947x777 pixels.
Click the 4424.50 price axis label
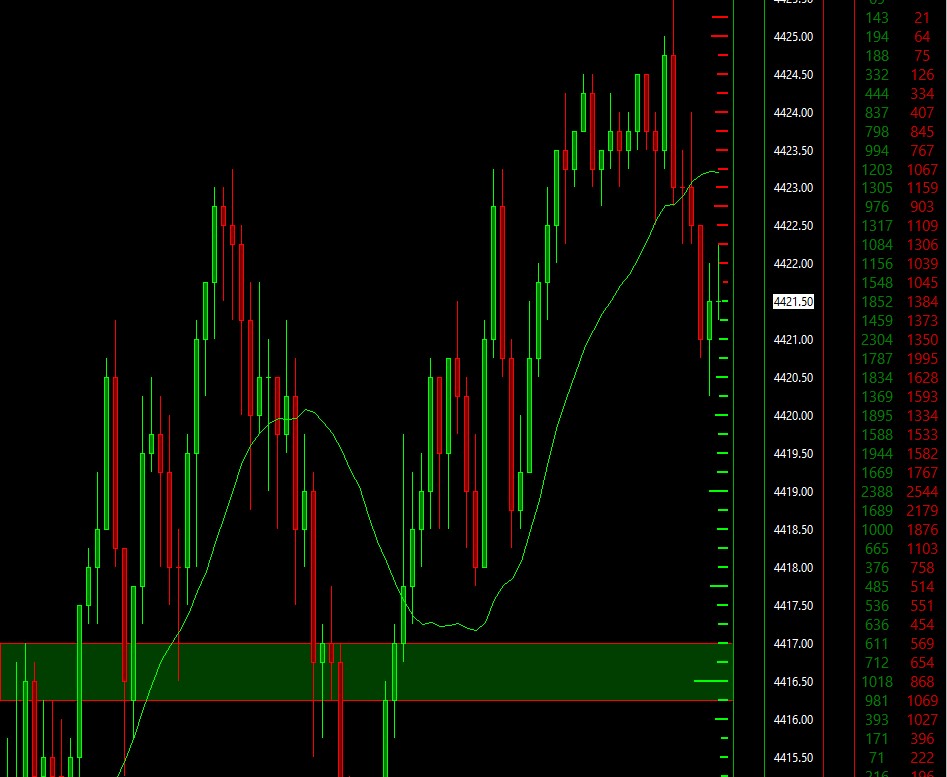click(x=793, y=75)
